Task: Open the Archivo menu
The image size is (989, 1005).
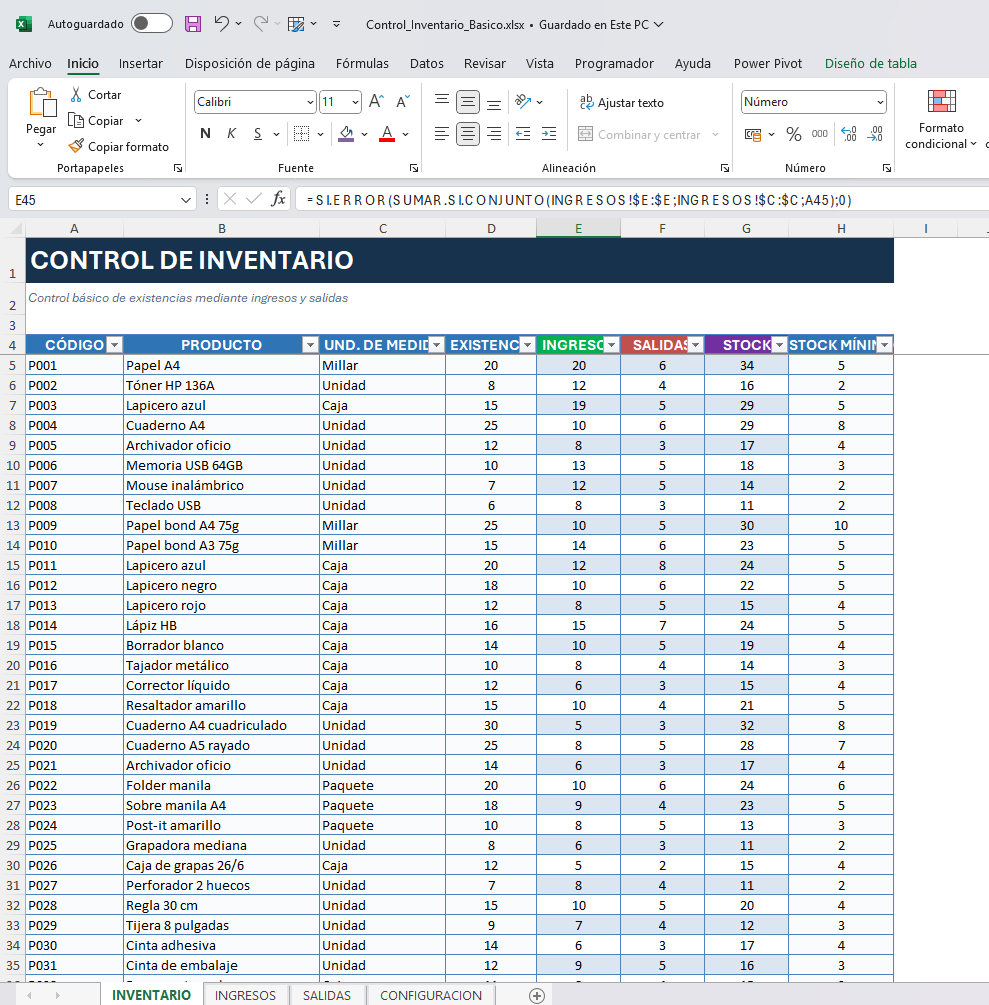Action: point(30,63)
